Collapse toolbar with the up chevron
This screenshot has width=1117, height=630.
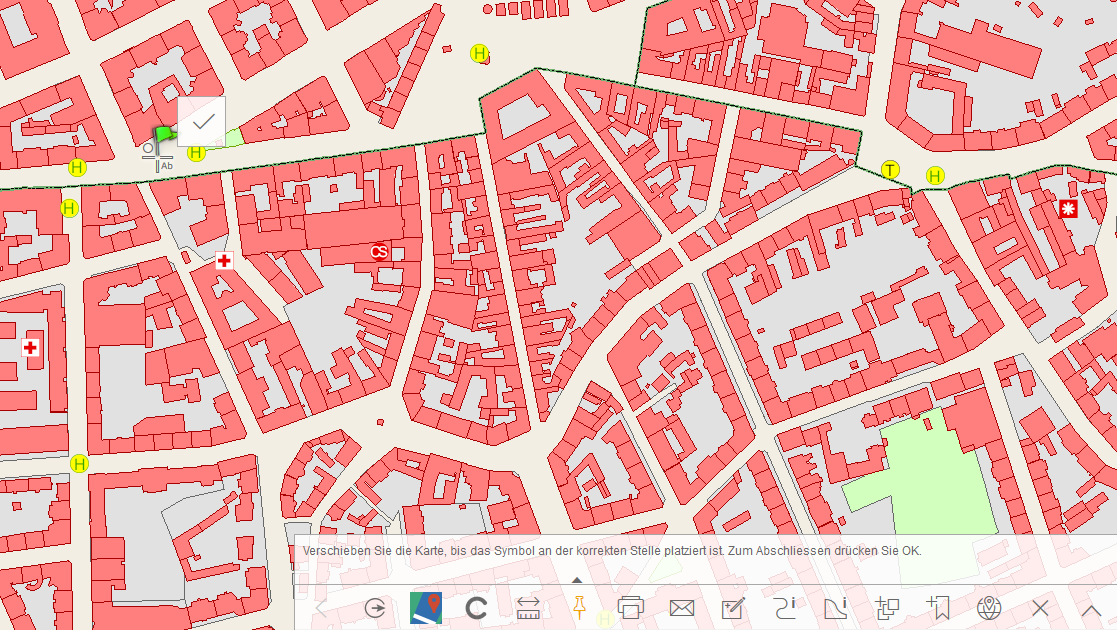[x=1091, y=609]
